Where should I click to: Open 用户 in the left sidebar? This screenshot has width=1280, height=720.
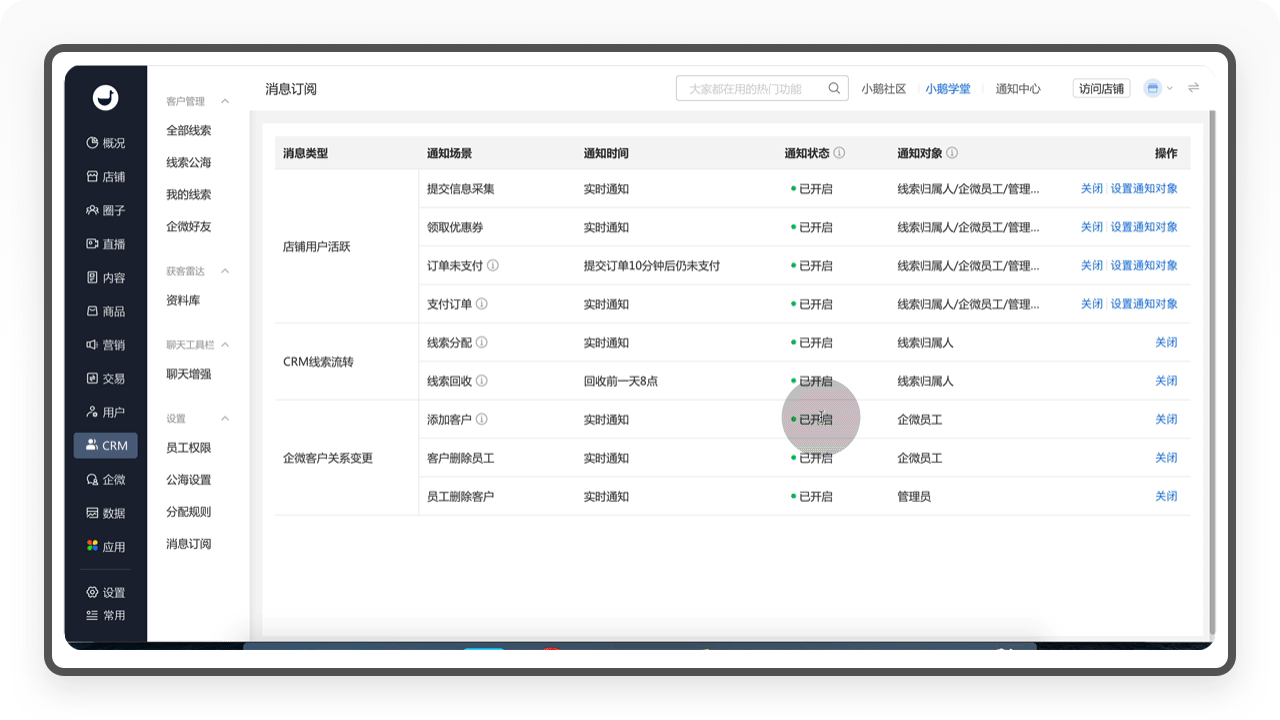pos(106,412)
